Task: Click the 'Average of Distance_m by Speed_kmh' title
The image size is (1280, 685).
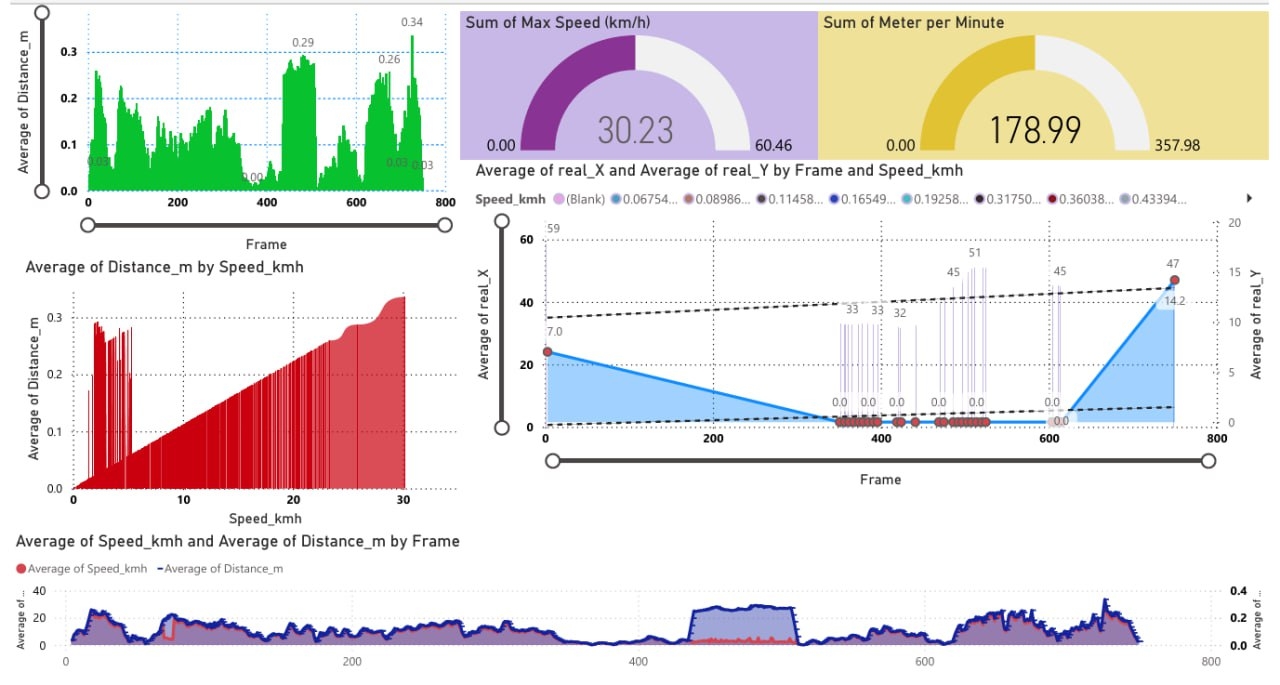Action: pyautogui.click(x=164, y=267)
